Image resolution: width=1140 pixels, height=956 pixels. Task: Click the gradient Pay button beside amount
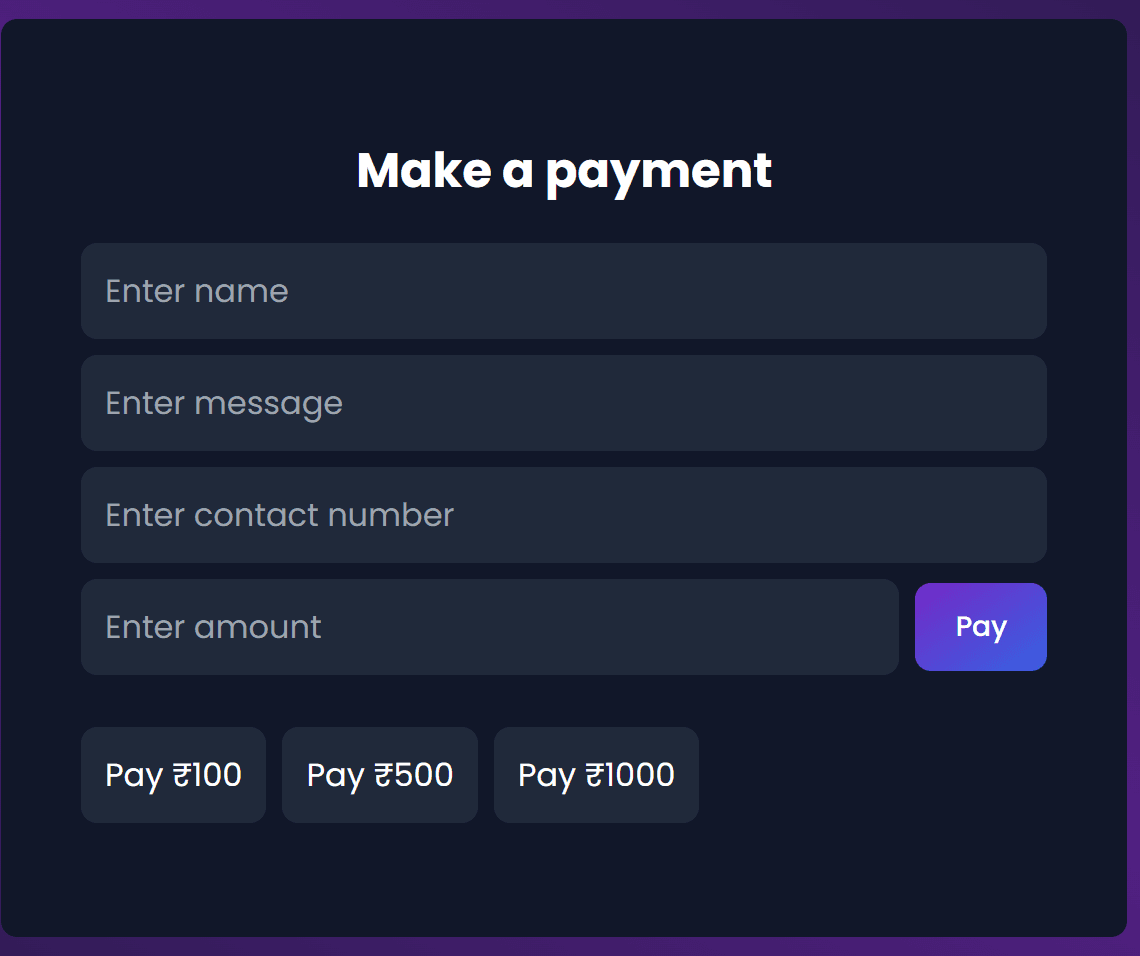tap(981, 627)
